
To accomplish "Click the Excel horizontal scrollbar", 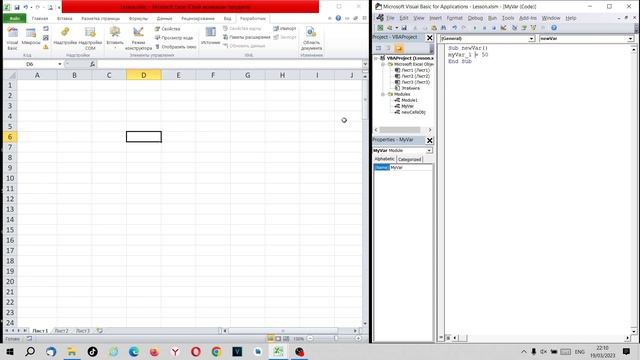I will (283, 331).
